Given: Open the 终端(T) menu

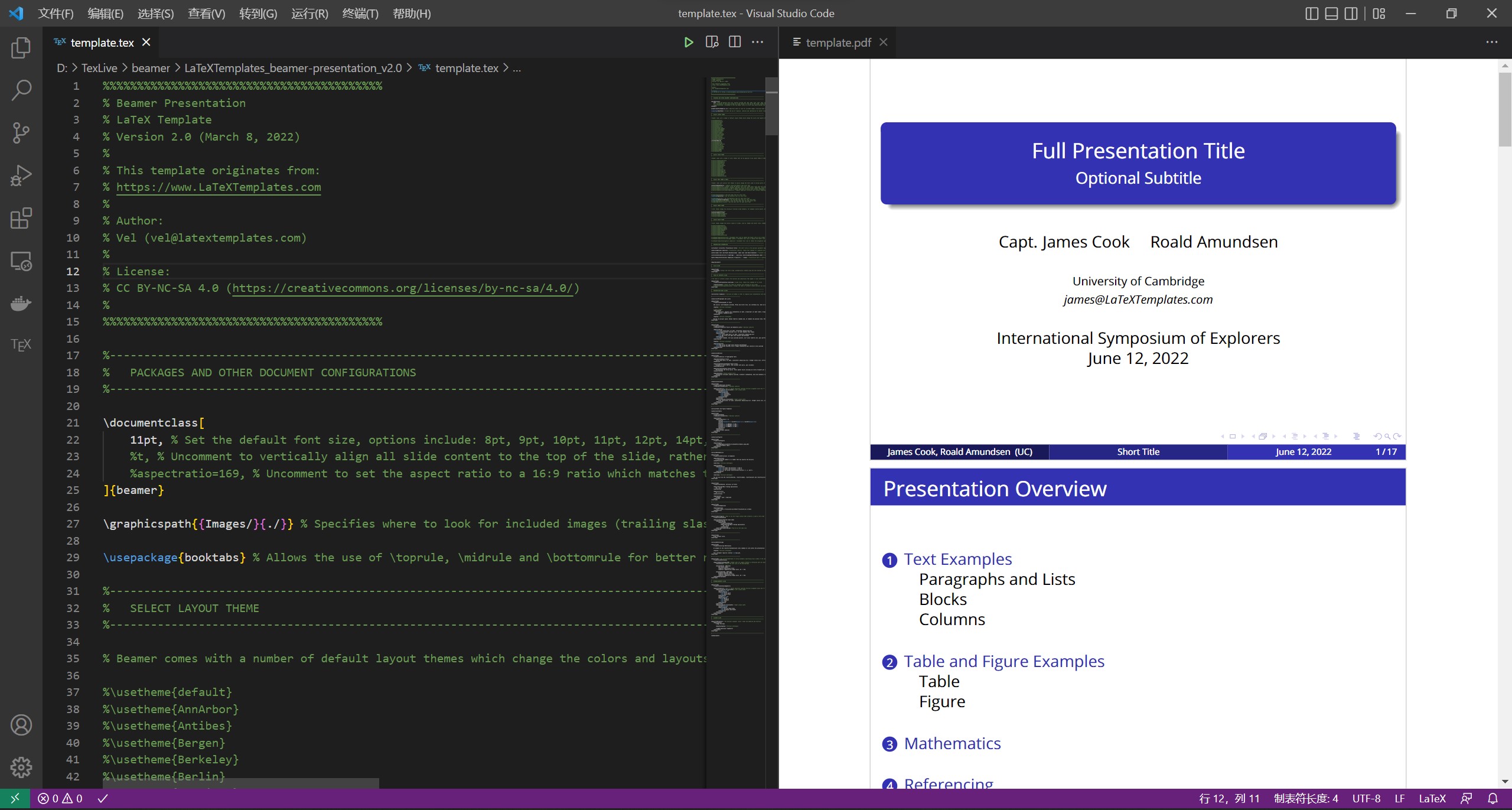Looking at the screenshot, I should [x=360, y=13].
